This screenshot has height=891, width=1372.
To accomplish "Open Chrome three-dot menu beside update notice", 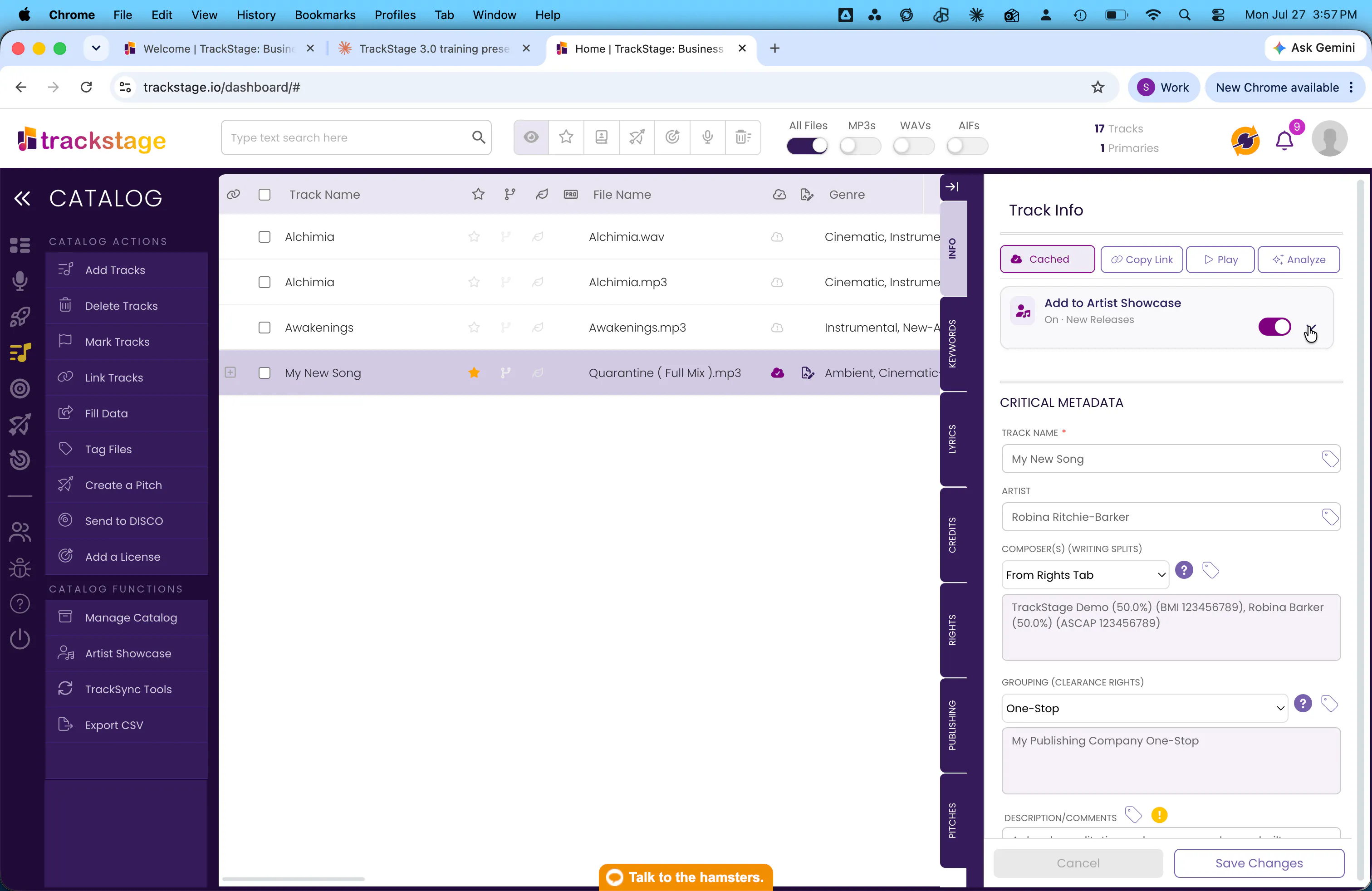I will click(1351, 87).
